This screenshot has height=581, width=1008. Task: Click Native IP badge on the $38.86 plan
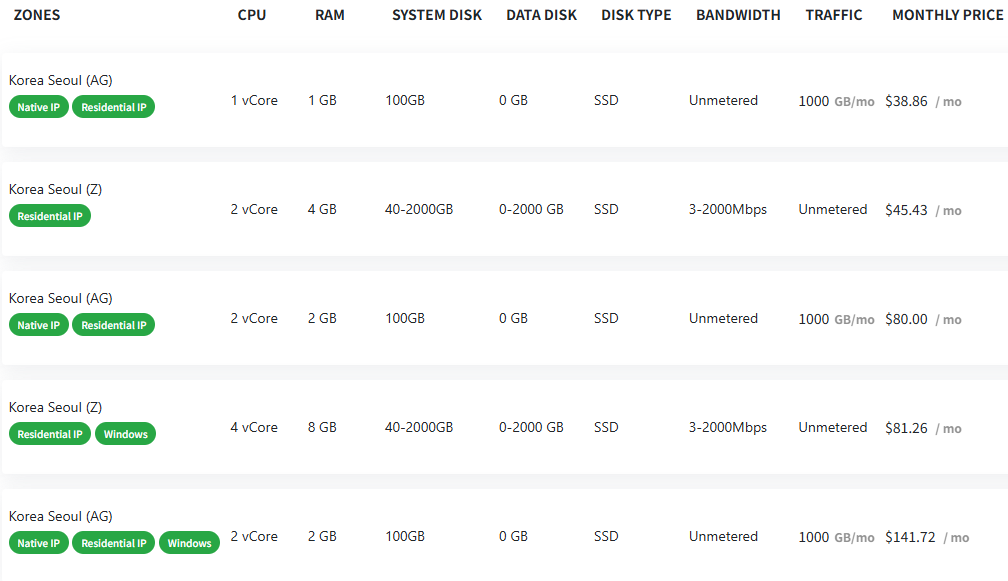39,107
